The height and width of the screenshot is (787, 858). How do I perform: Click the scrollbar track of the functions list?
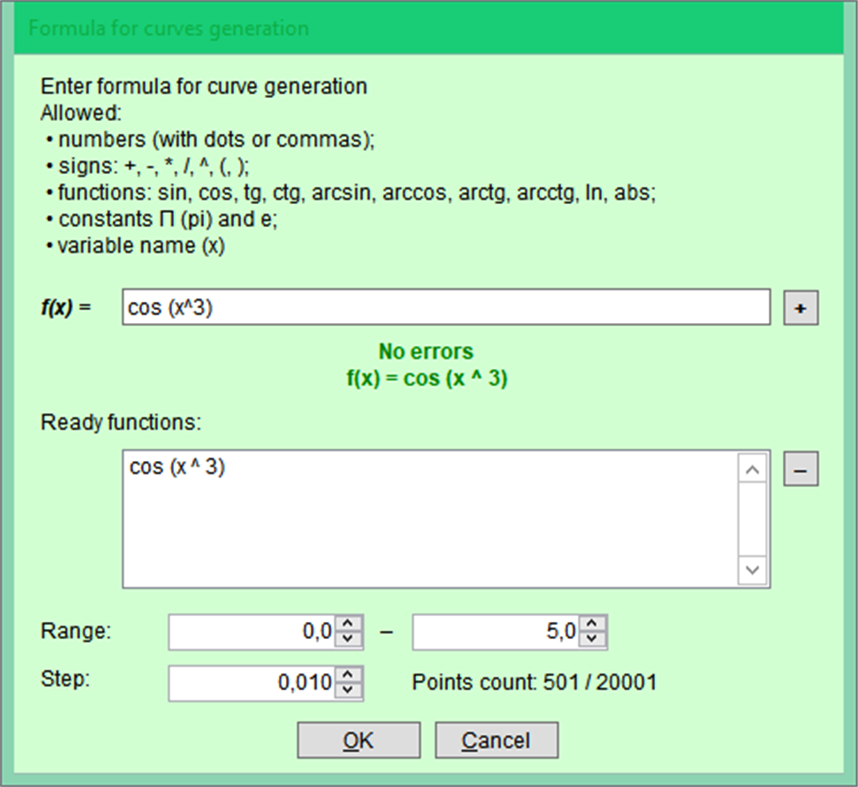click(752, 520)
